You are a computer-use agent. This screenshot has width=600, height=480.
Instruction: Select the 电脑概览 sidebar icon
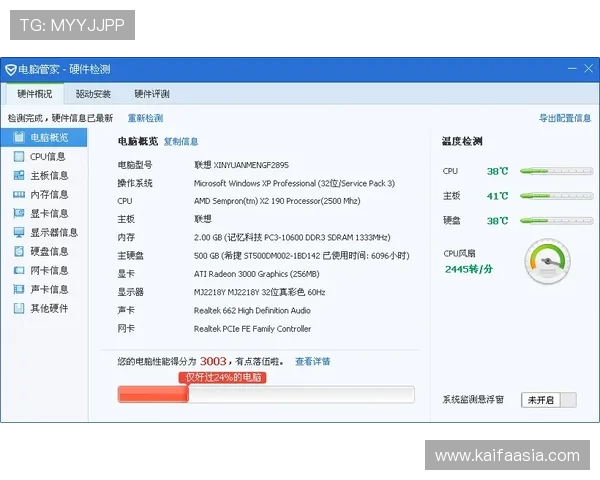(18, 137)
